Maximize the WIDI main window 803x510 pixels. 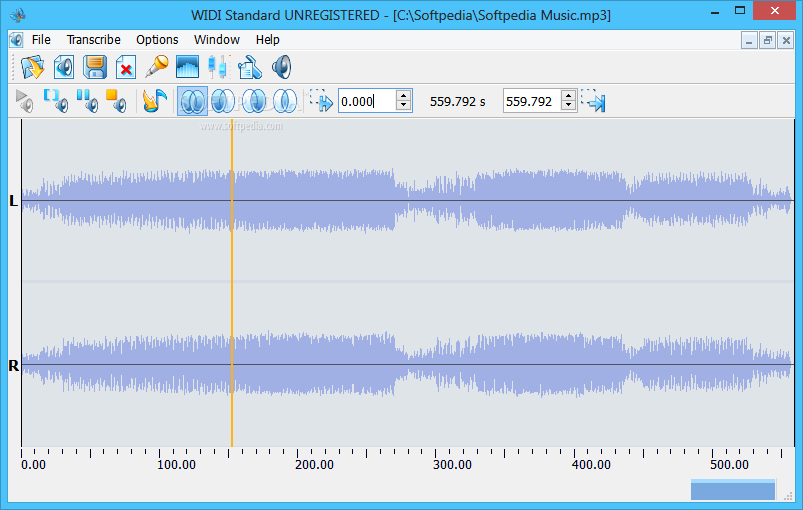coord(740,11)
